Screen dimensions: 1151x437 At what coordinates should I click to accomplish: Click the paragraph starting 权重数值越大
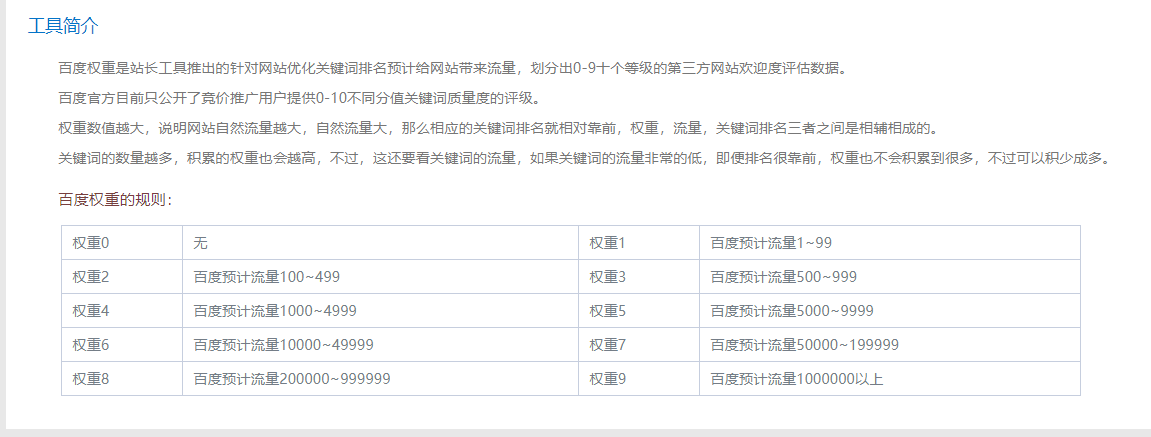click(x=498, y=129)
